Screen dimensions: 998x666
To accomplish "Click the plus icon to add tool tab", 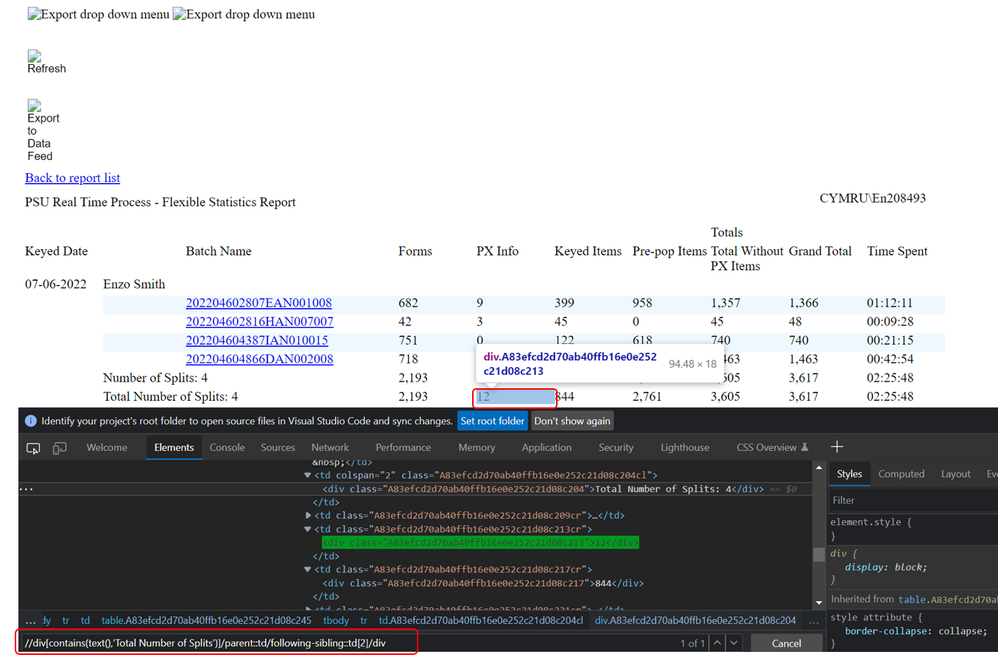I will click(838, 447).
